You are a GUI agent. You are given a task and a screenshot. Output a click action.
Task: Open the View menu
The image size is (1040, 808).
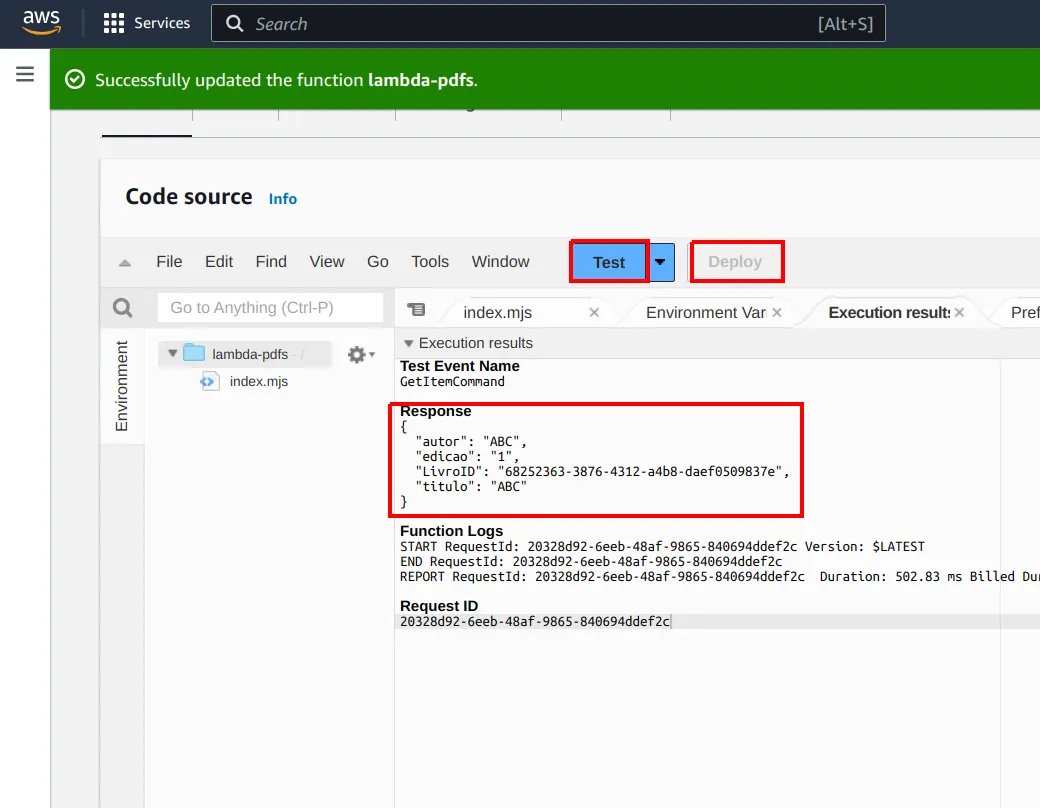click(x=327, y=261)
